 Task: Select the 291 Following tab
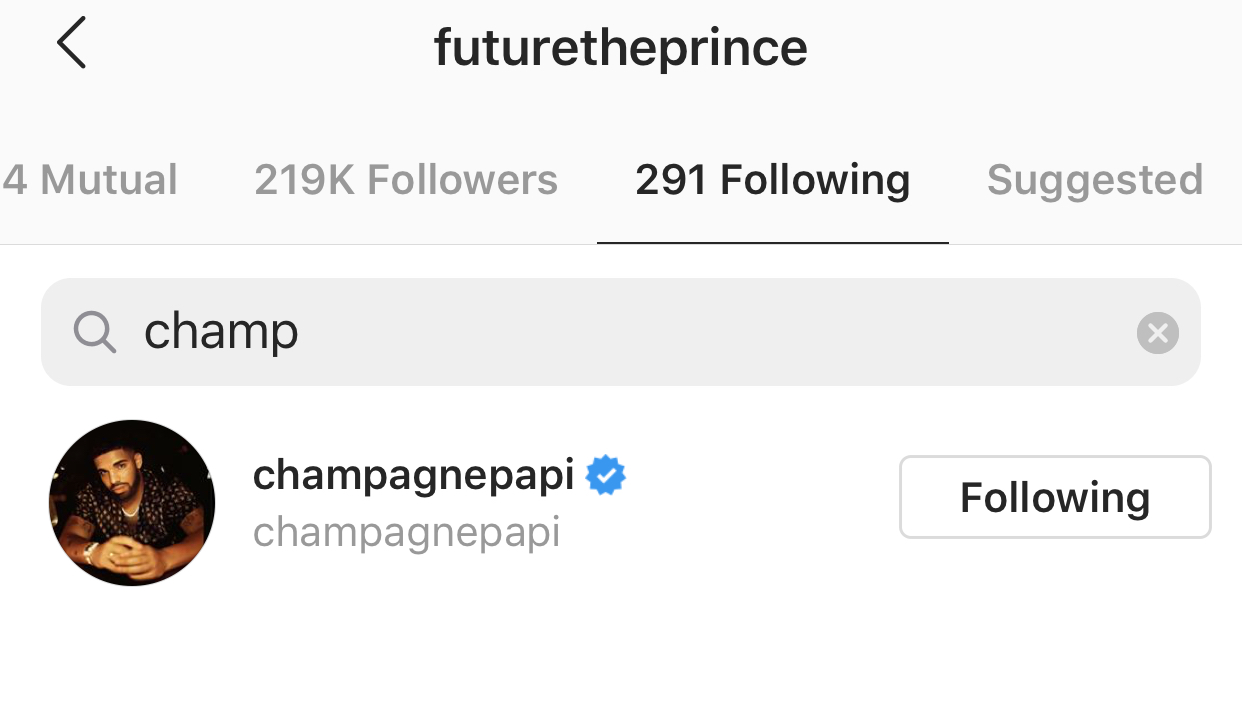point(772,181)
